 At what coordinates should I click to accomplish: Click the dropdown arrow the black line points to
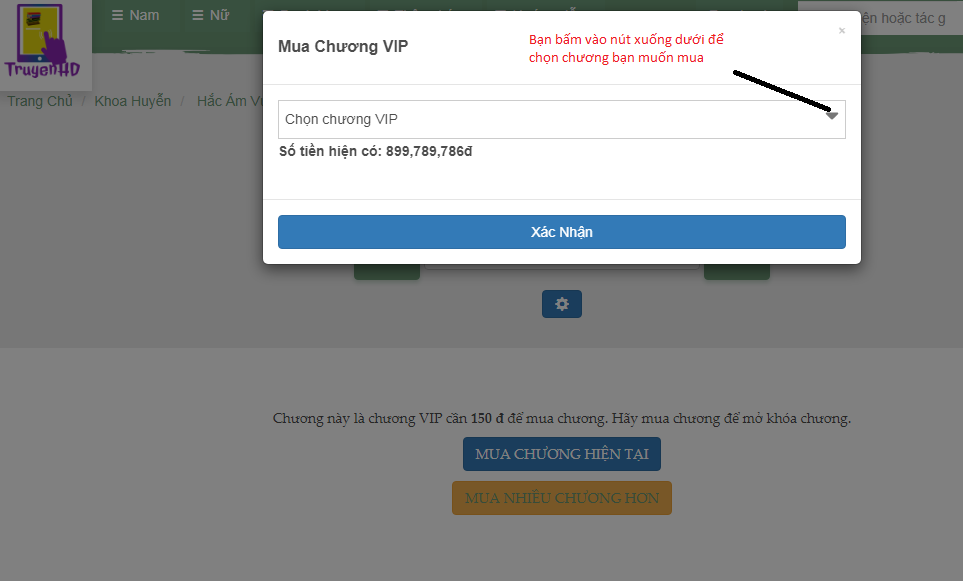tap(832, 116)
